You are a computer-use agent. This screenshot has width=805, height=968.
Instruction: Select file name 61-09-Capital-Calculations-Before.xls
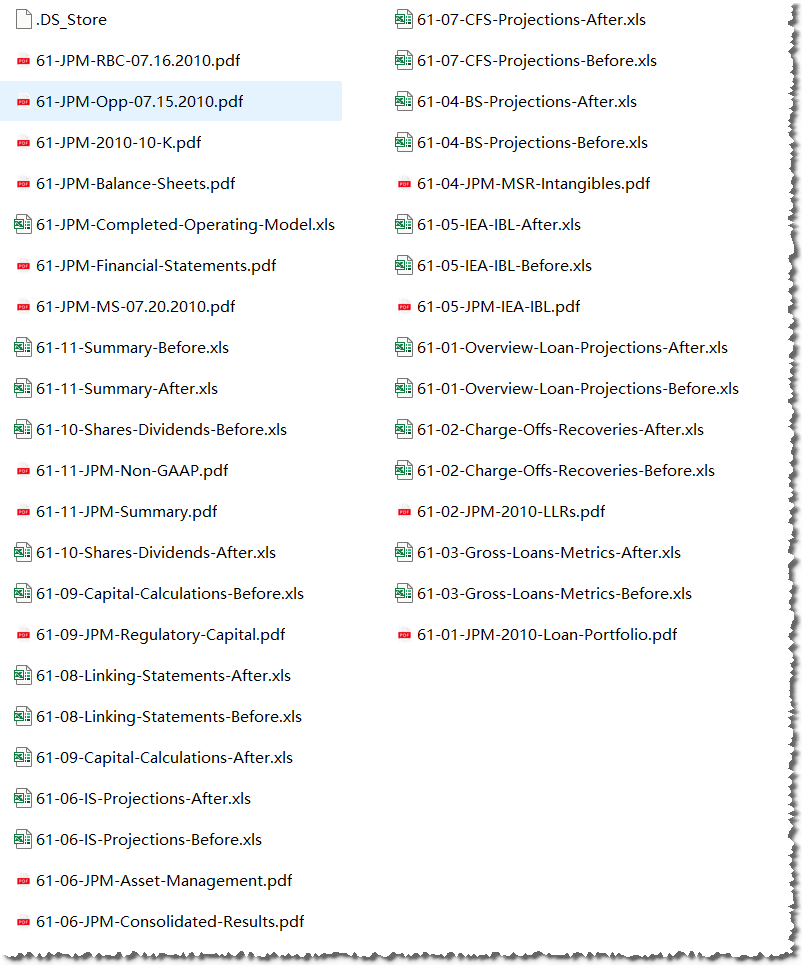(x=170, y=594)
